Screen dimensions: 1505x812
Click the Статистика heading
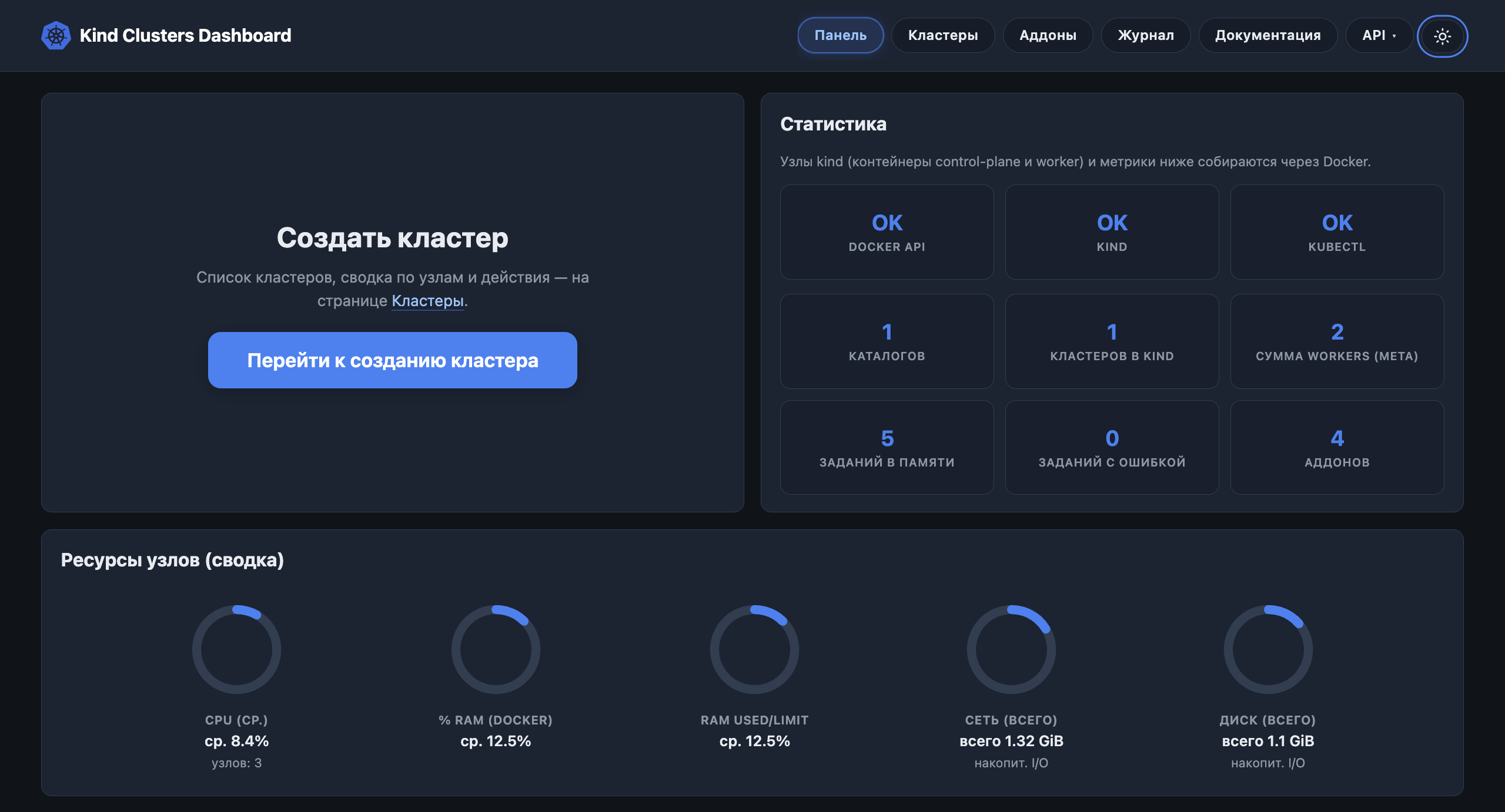click(x=833, y=124)
